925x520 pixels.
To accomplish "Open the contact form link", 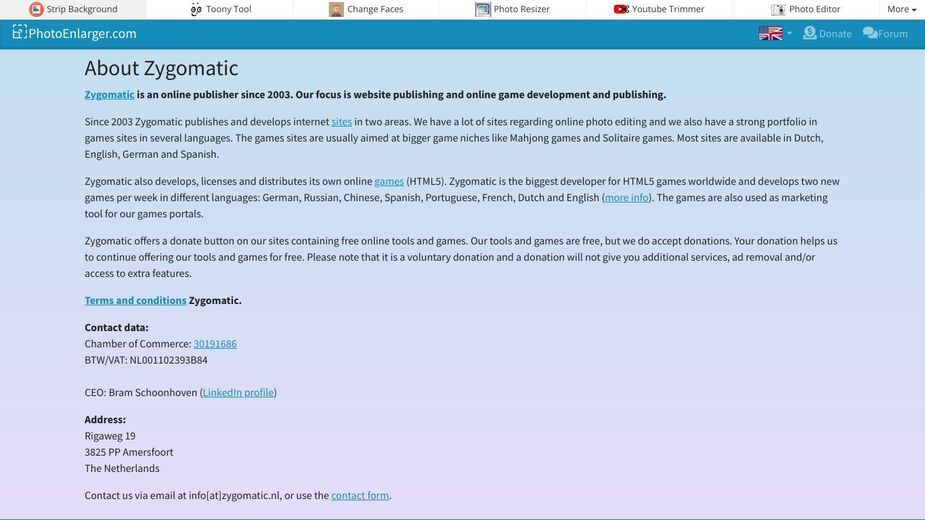I will (360, 495).
